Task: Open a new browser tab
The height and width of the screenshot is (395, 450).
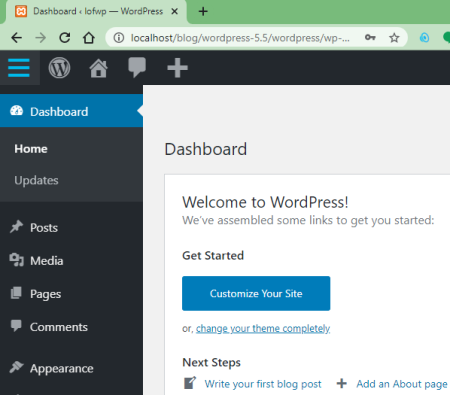Action: [203, 12]
